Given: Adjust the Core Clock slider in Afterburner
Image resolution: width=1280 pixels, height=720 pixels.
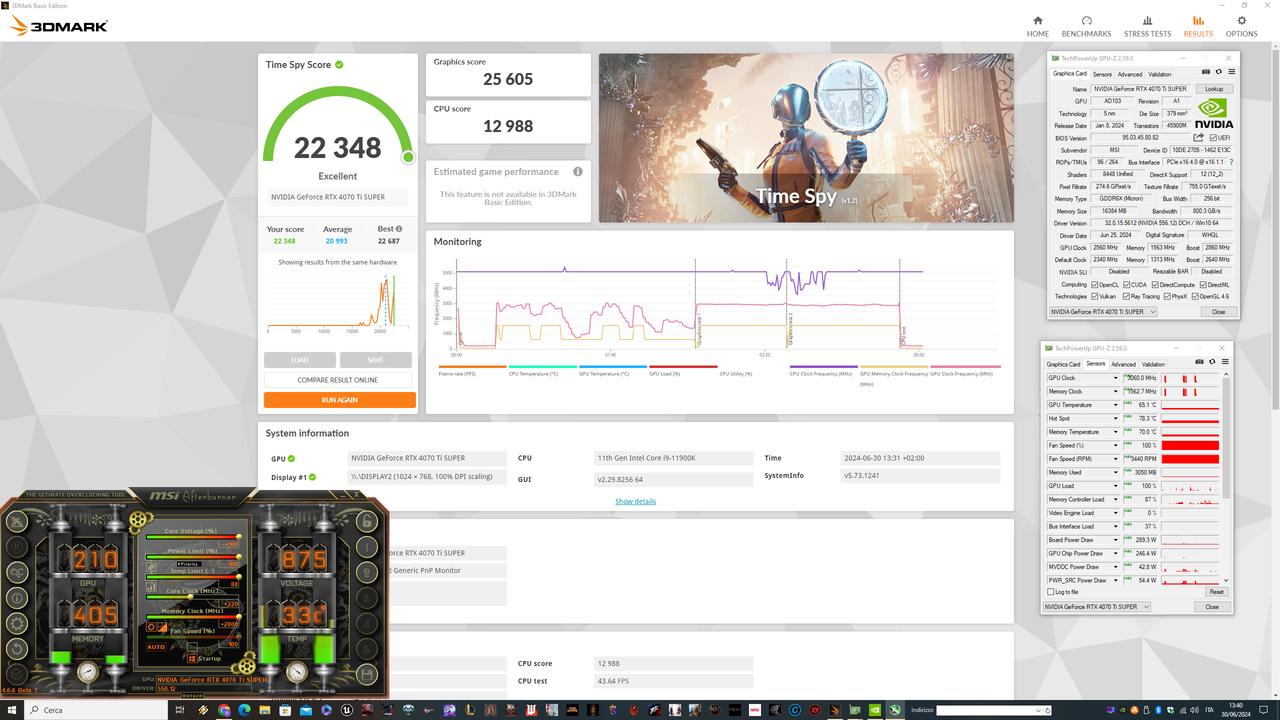Looking at the screenshot, I should coord(190,597).
